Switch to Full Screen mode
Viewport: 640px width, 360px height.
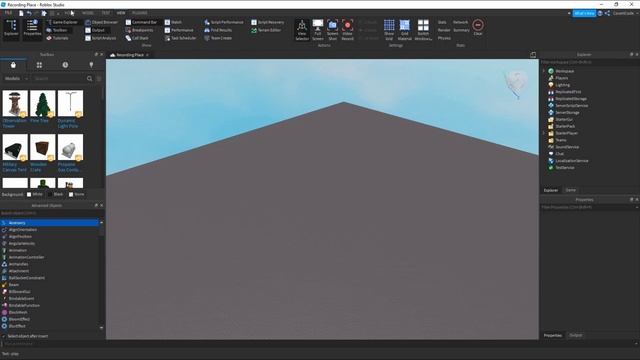(318, 30)
